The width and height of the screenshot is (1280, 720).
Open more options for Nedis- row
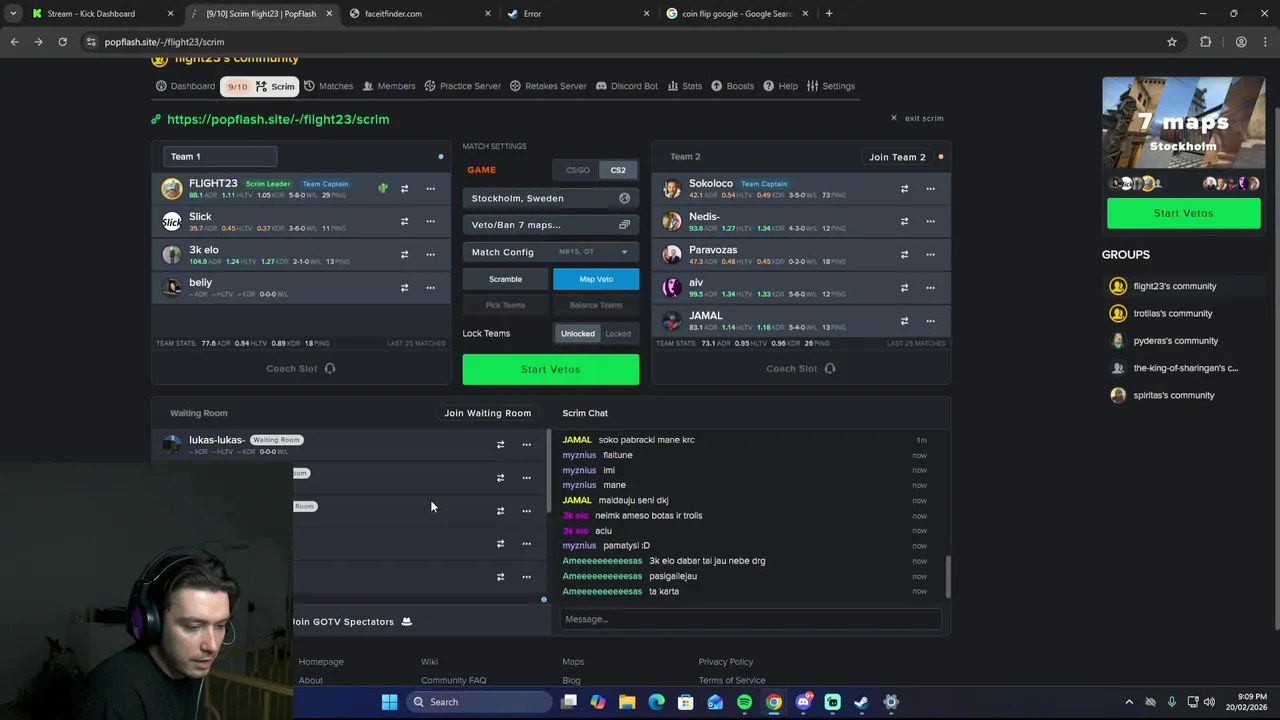click(x=930, y=222)
